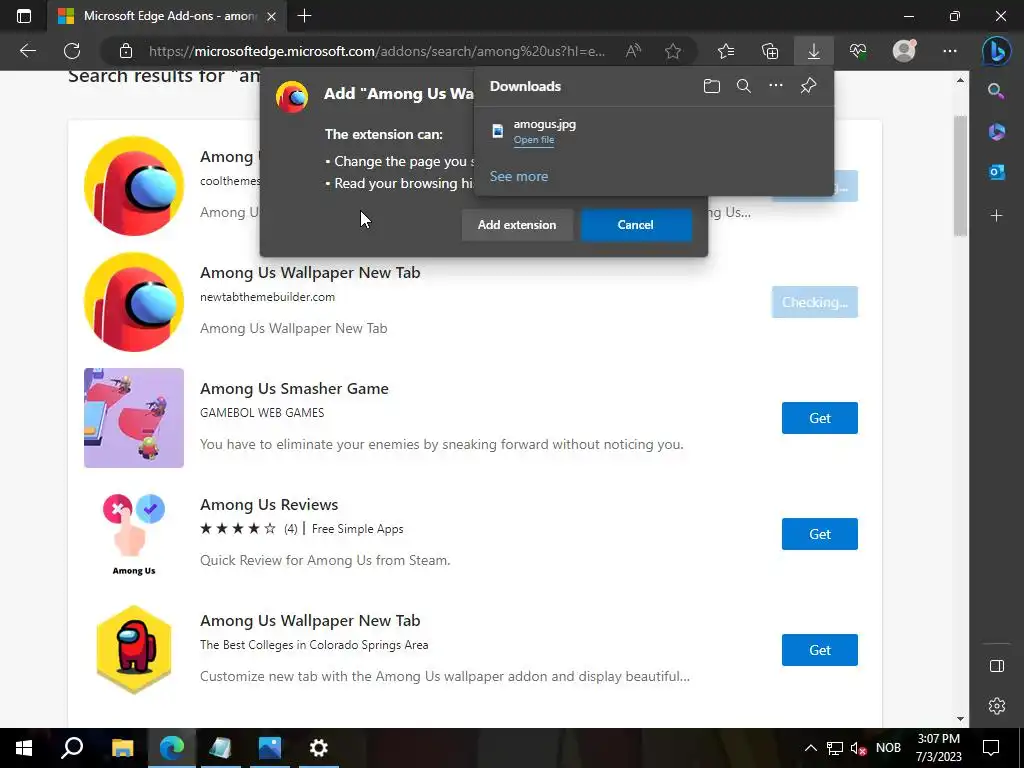
Task: Open sidebar settings gear
Action: [x=996, y=706]
